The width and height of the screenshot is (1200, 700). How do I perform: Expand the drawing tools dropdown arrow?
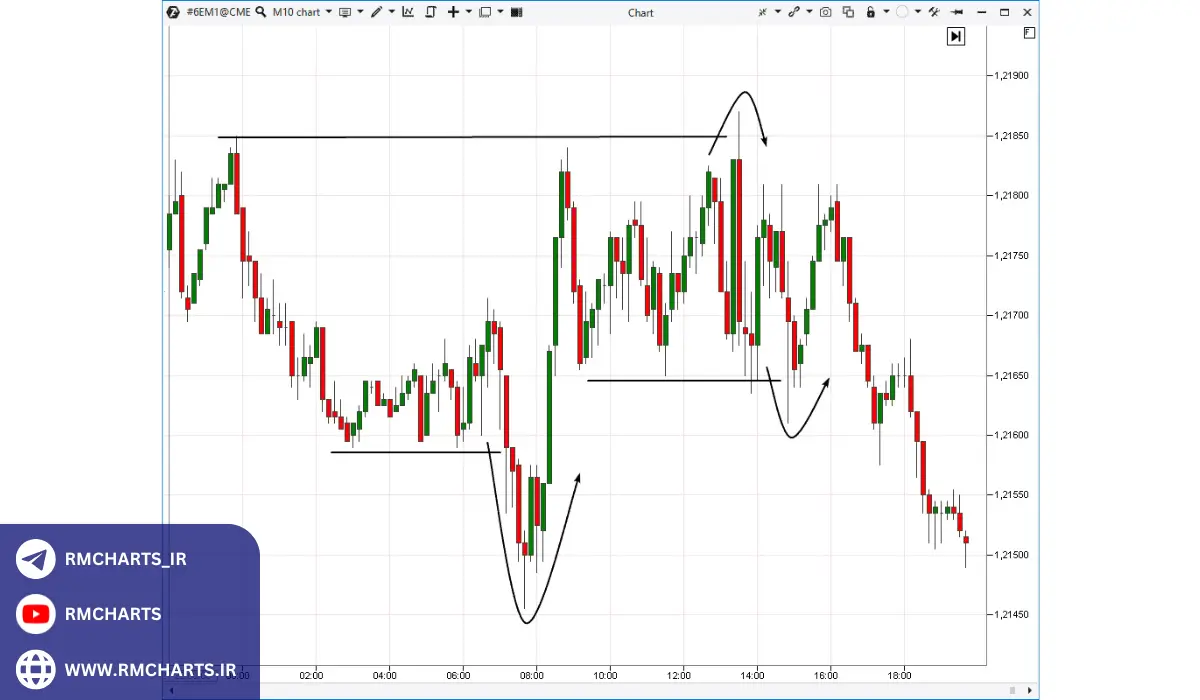pos(391,12)
